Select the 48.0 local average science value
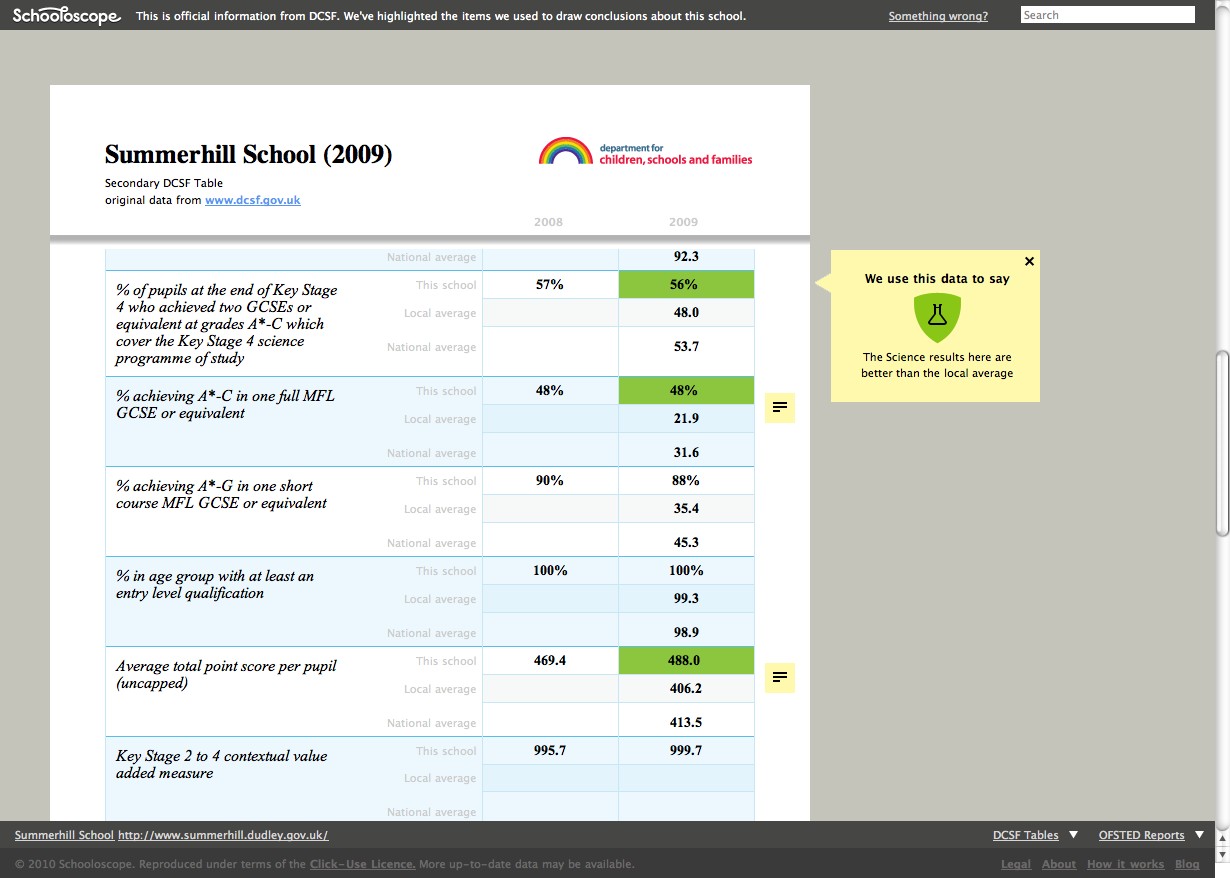This screenshot has width=1230, height=878. pos(686,312)
